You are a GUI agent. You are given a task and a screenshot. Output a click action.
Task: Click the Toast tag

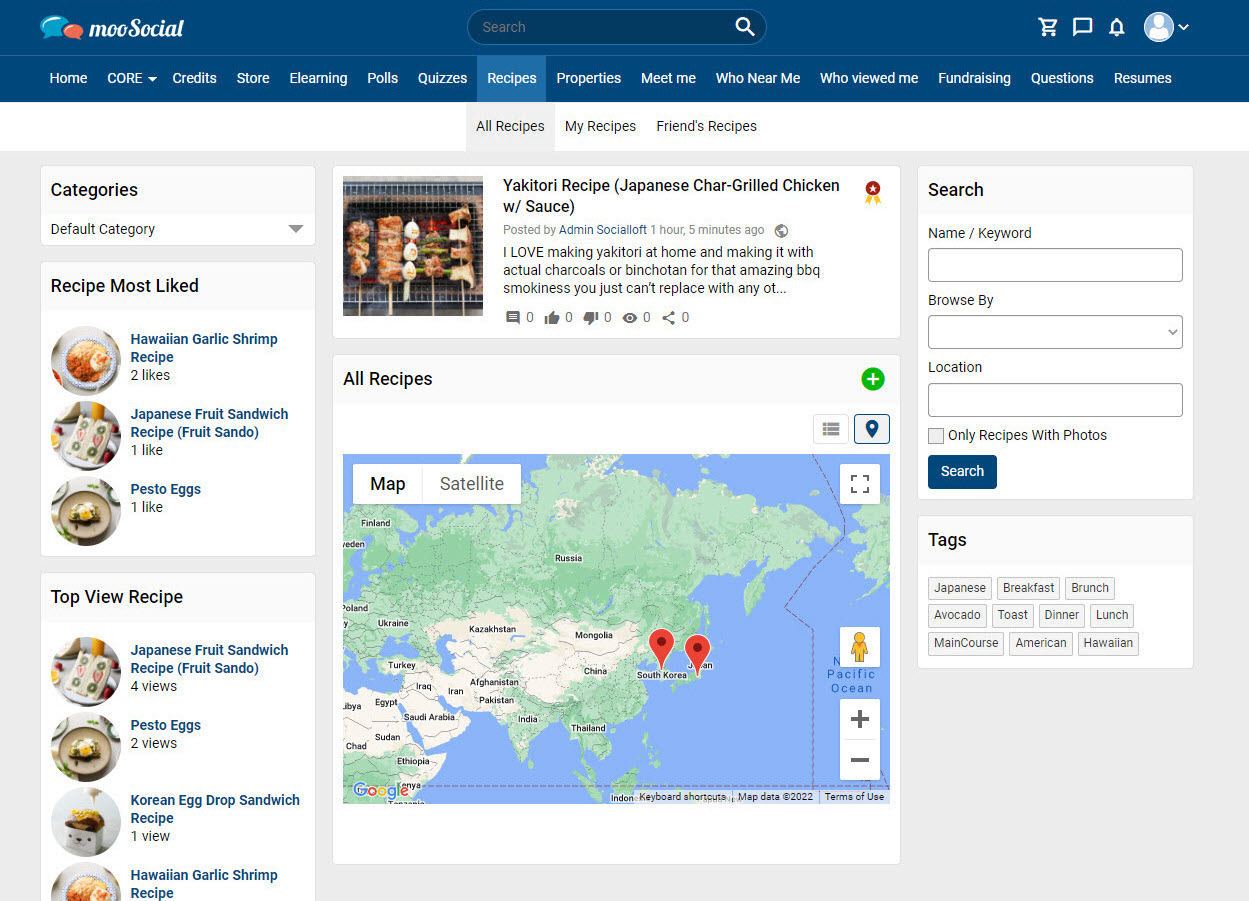click(1012, 615)
